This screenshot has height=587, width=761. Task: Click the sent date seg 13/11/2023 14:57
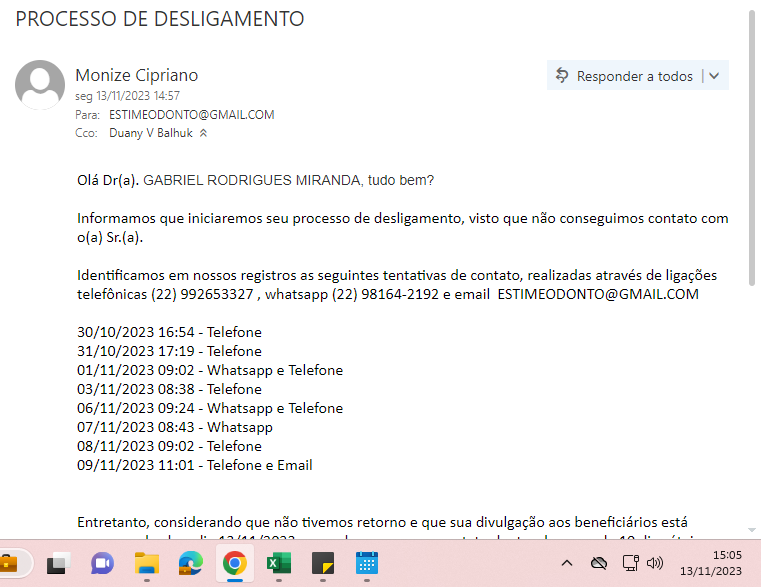pyautogui.click(x=127, y=96)
